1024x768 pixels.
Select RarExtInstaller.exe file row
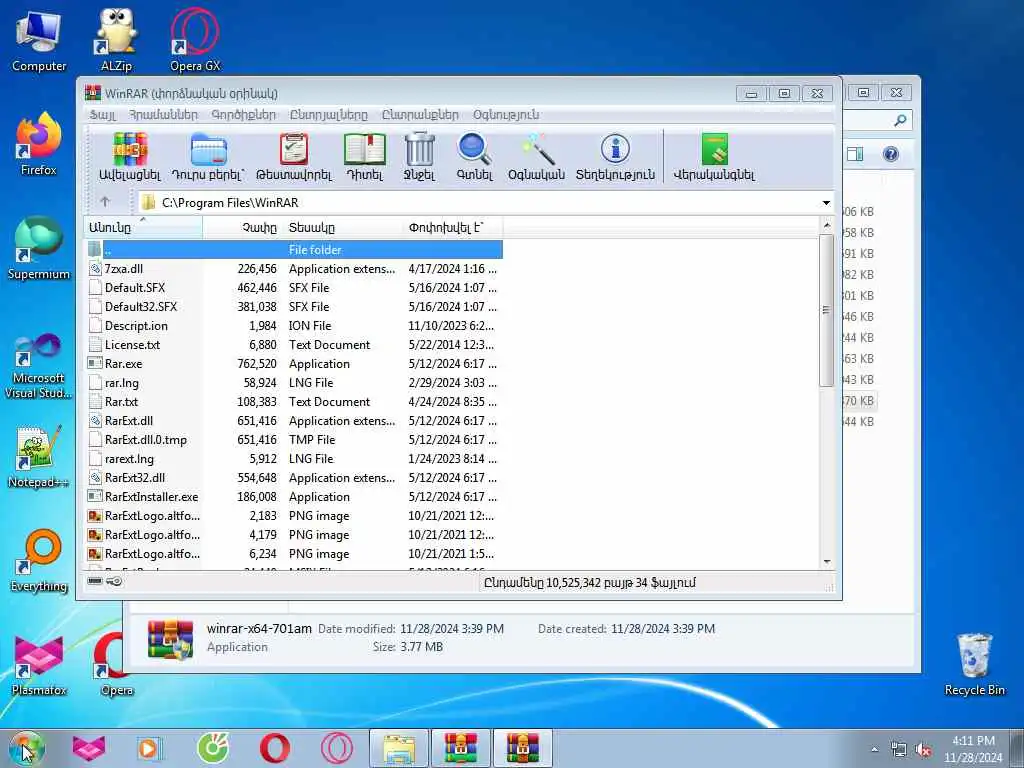click(x=294, y=496)
